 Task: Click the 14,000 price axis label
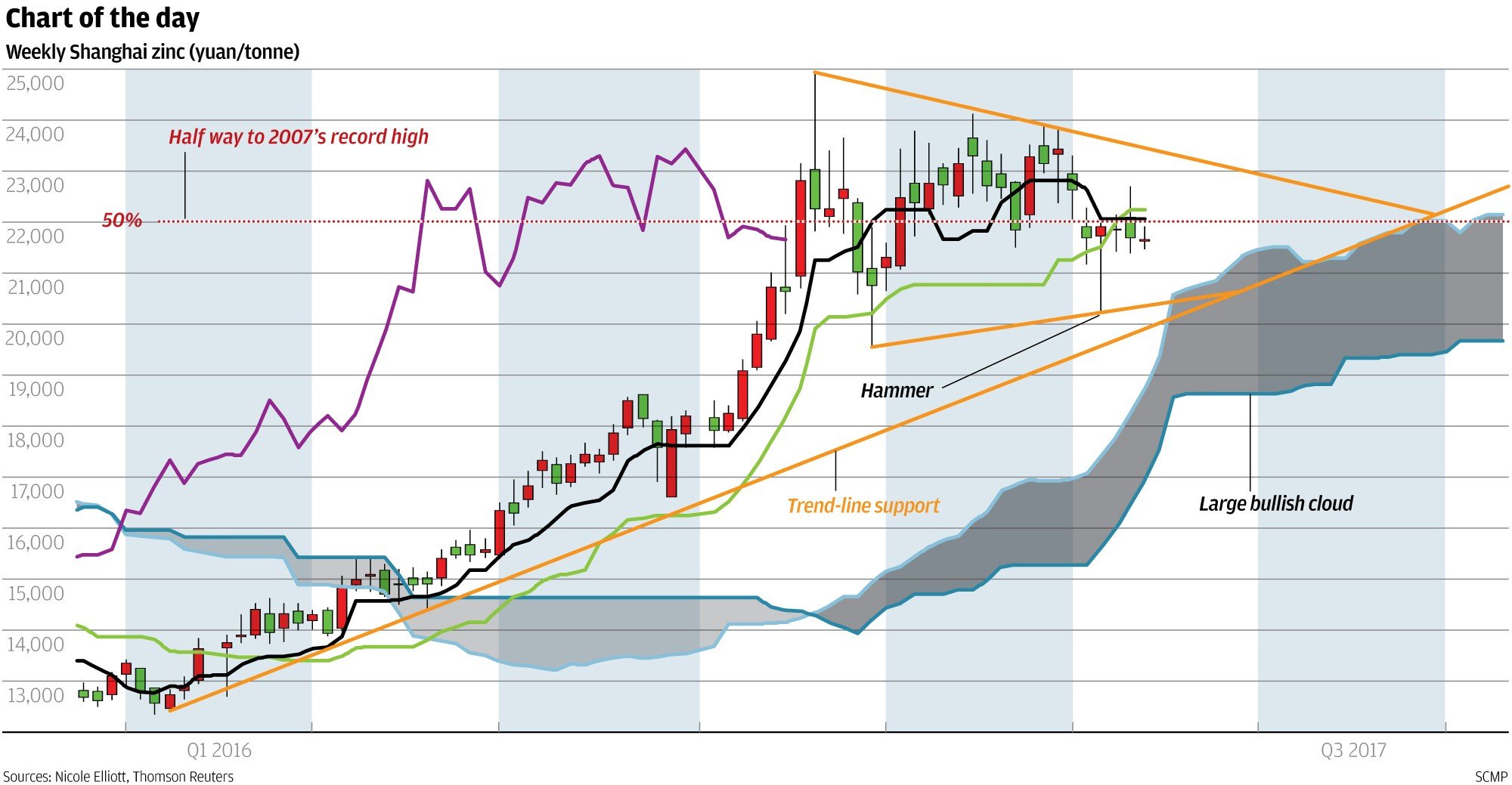(36, 644)
